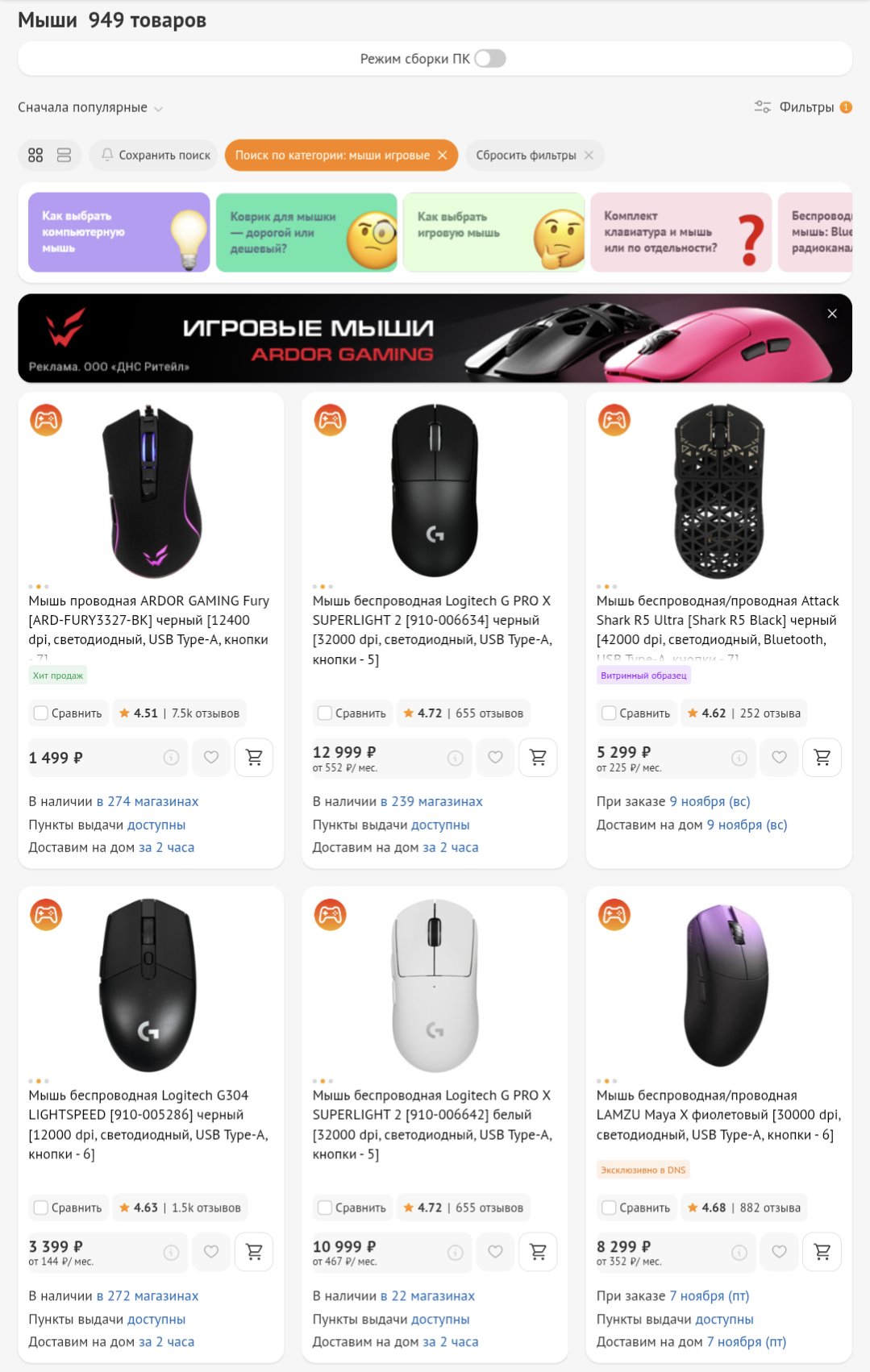Switch to grid view layout icon
This screenshot has height=1372, width=870.
35,155
